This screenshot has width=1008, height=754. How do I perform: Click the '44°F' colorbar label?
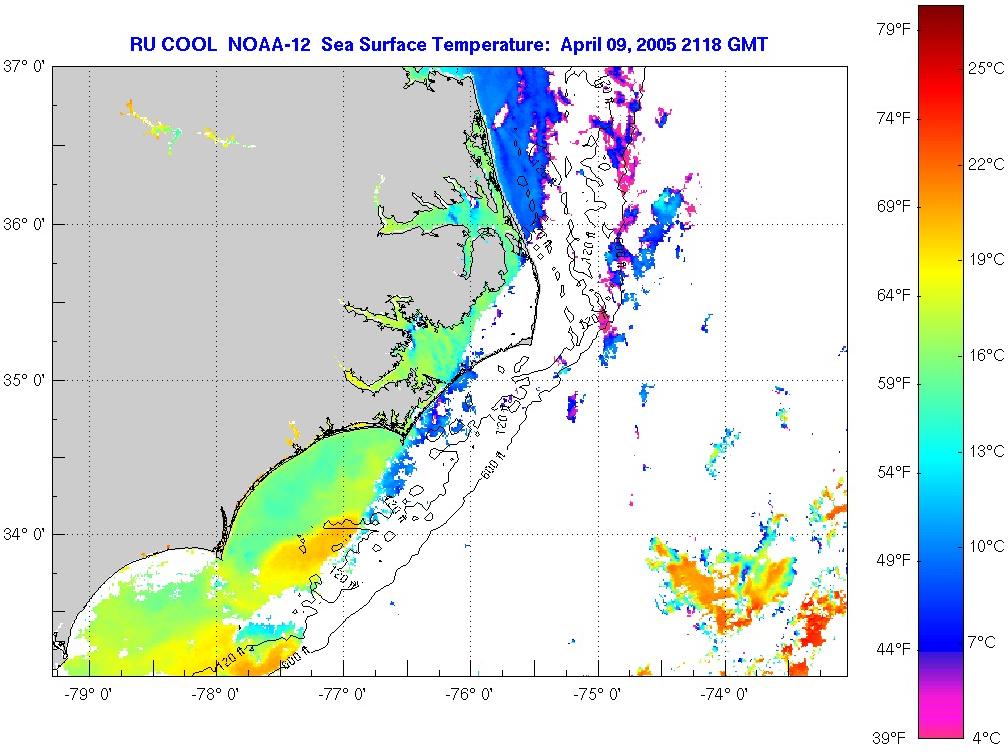[894, 649]
